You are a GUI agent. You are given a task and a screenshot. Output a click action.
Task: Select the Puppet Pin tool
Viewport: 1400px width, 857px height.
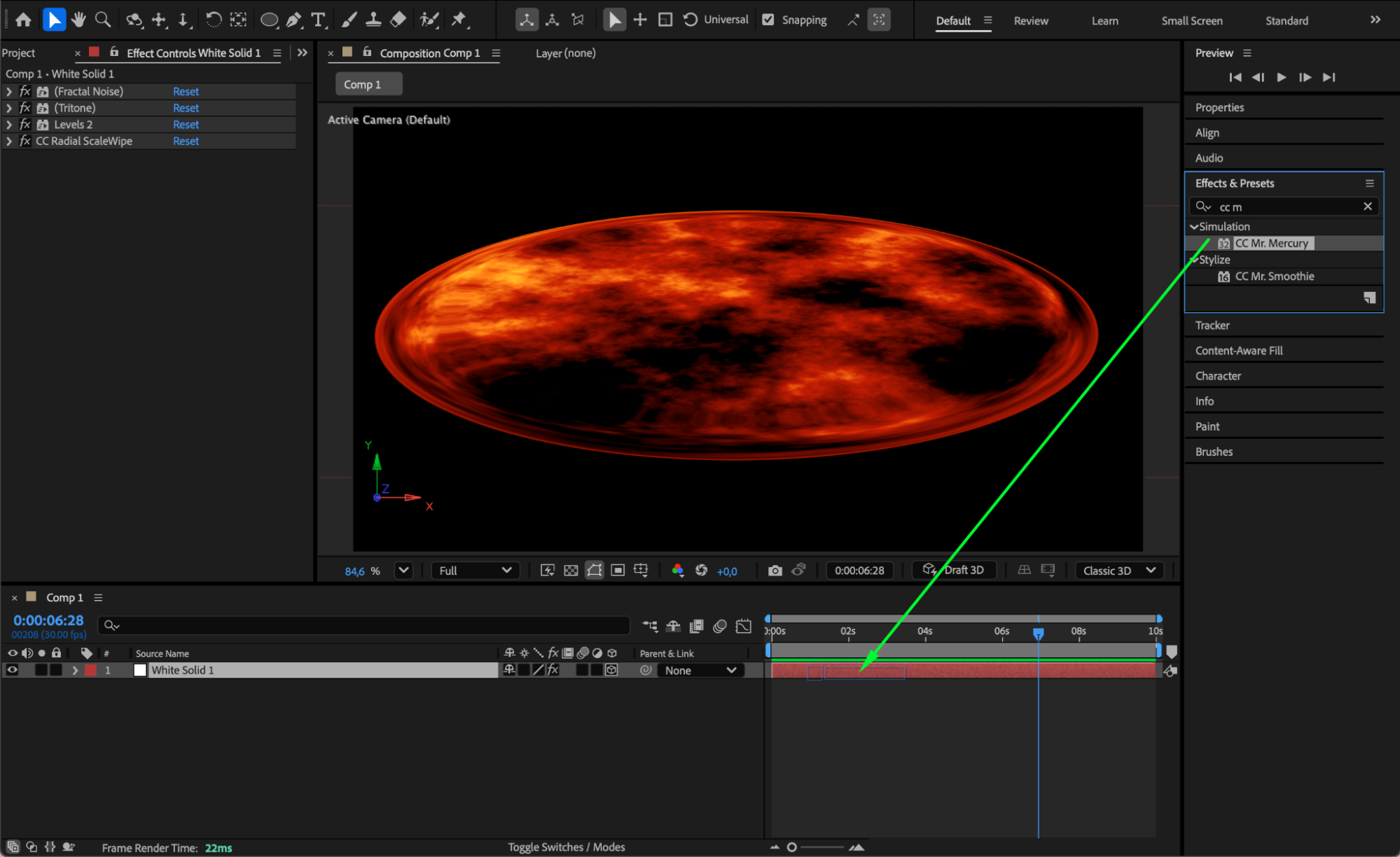click(459, 20)
